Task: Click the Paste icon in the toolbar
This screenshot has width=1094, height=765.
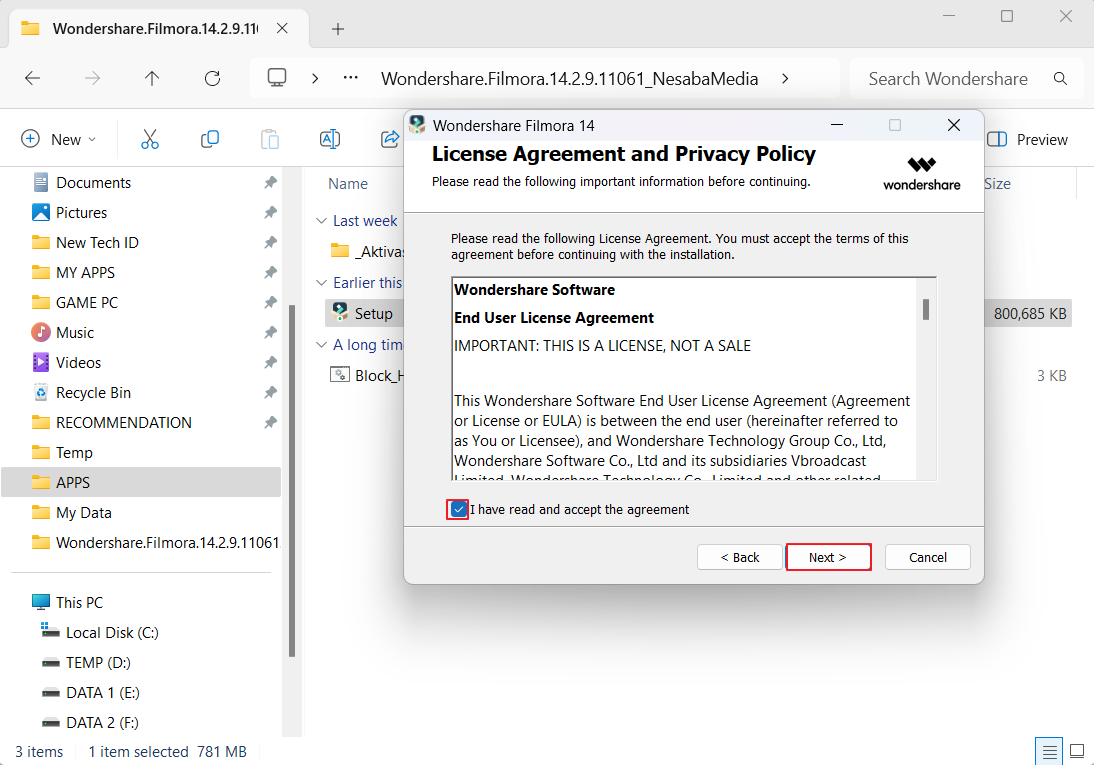Action: (x=270, y=139)
